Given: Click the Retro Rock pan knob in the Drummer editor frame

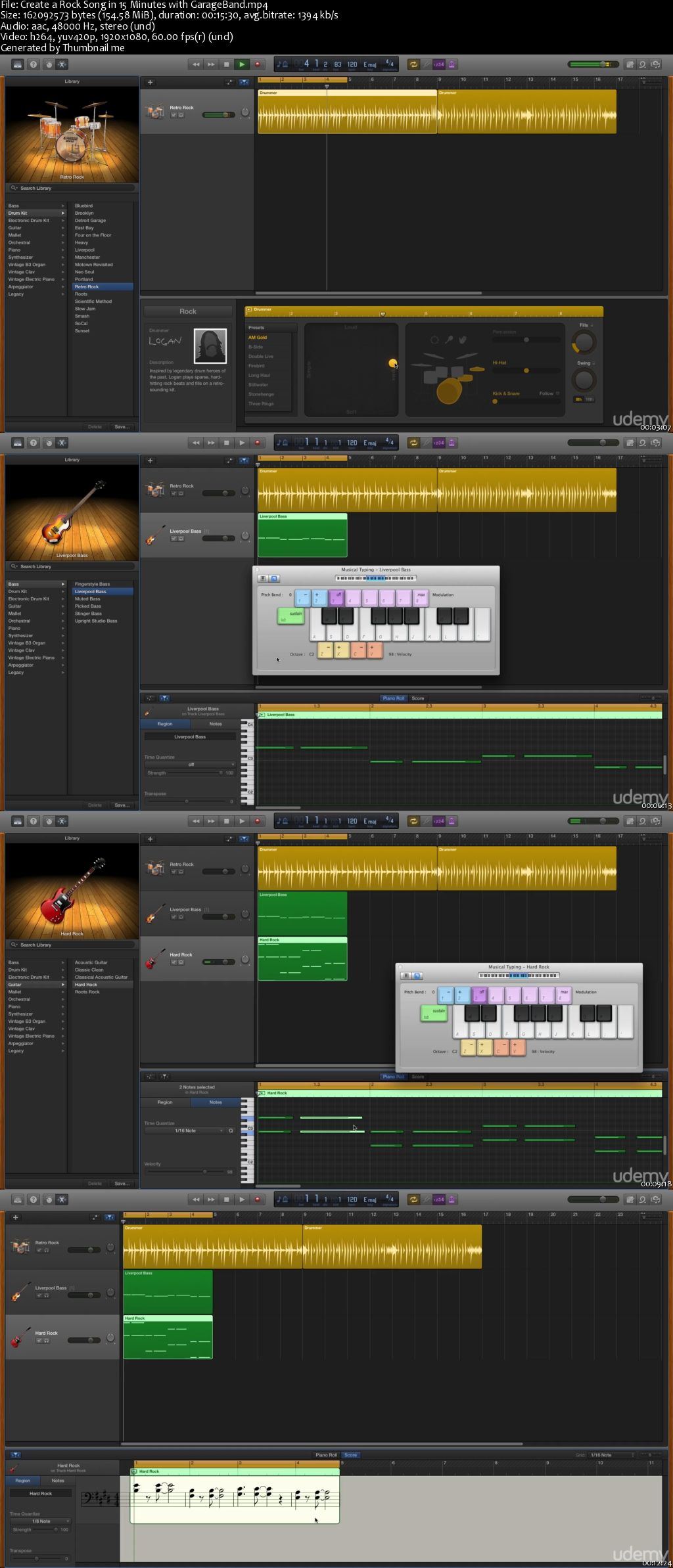Looking at the screenshot, I should coord(245,113).
